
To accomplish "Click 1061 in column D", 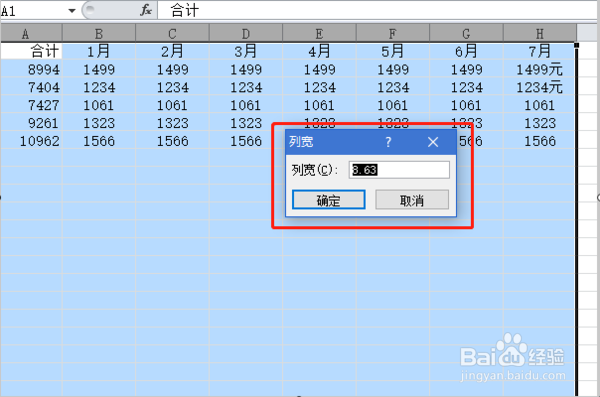I will pyautogui.click(x=246, y=105).
